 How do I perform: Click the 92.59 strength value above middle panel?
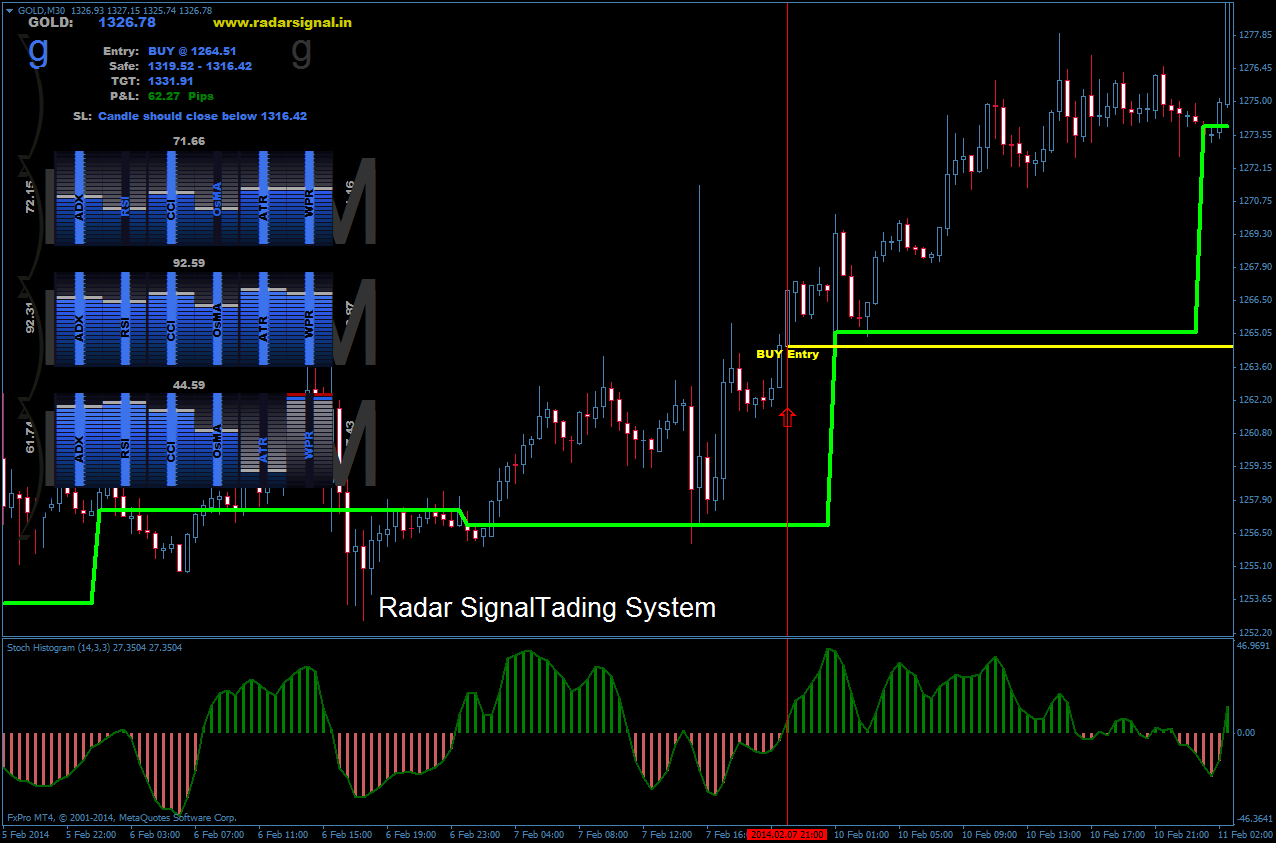click(x=189, y=263)
